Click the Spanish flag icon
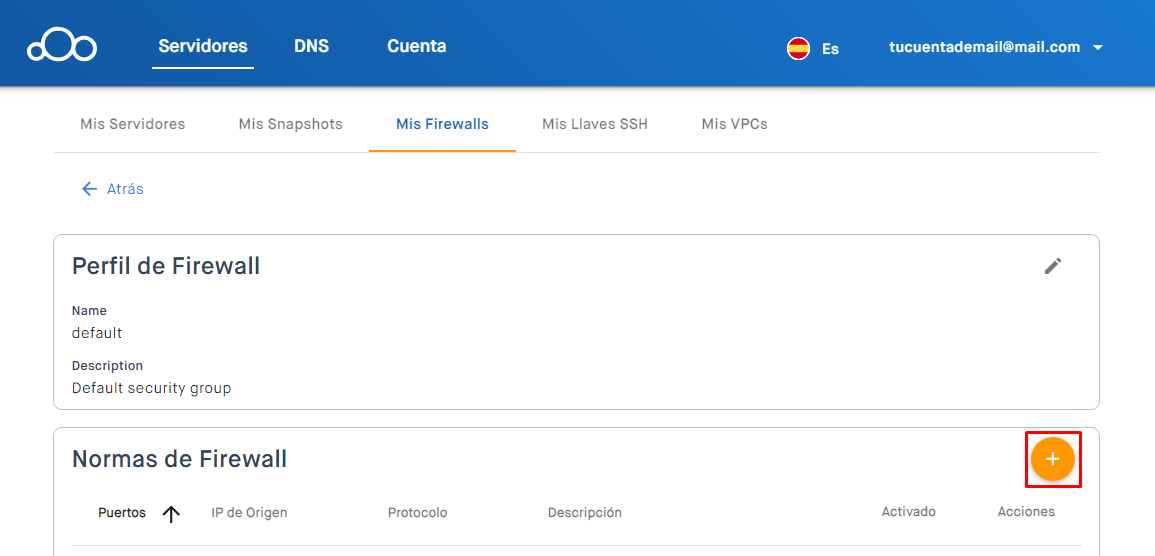The height and width of the screenshot is (556, 1155). pyautogui.click(x=798, y=49)
